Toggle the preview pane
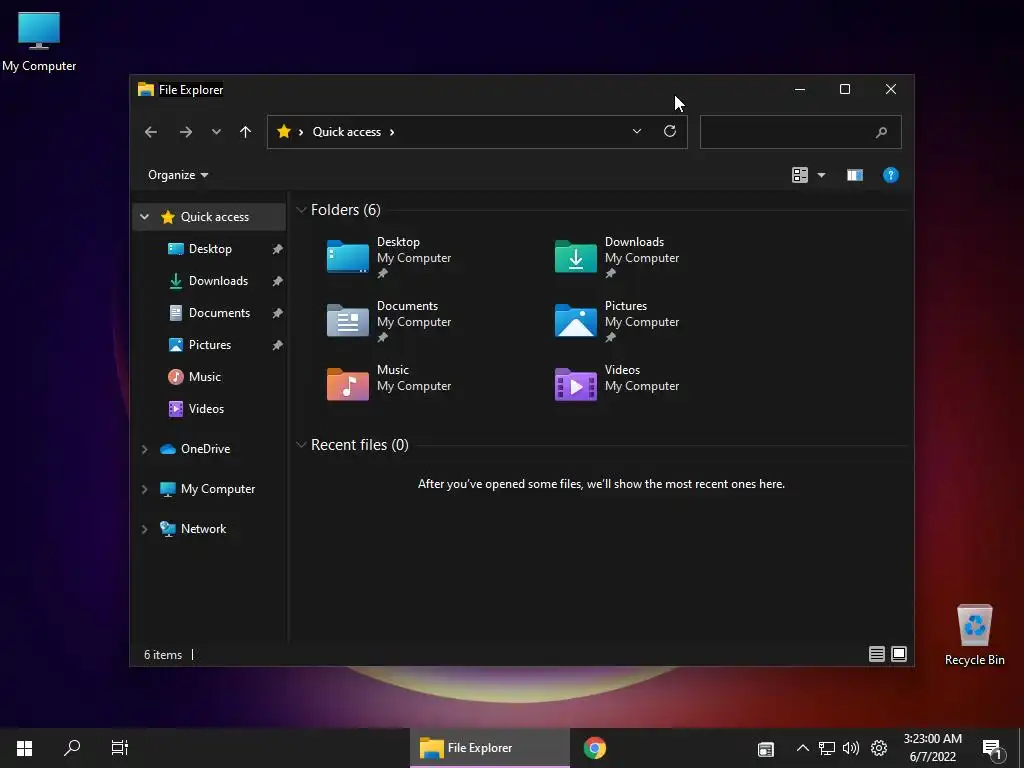The height and width of the screenshot is (768, 1024). click(855, 175)
